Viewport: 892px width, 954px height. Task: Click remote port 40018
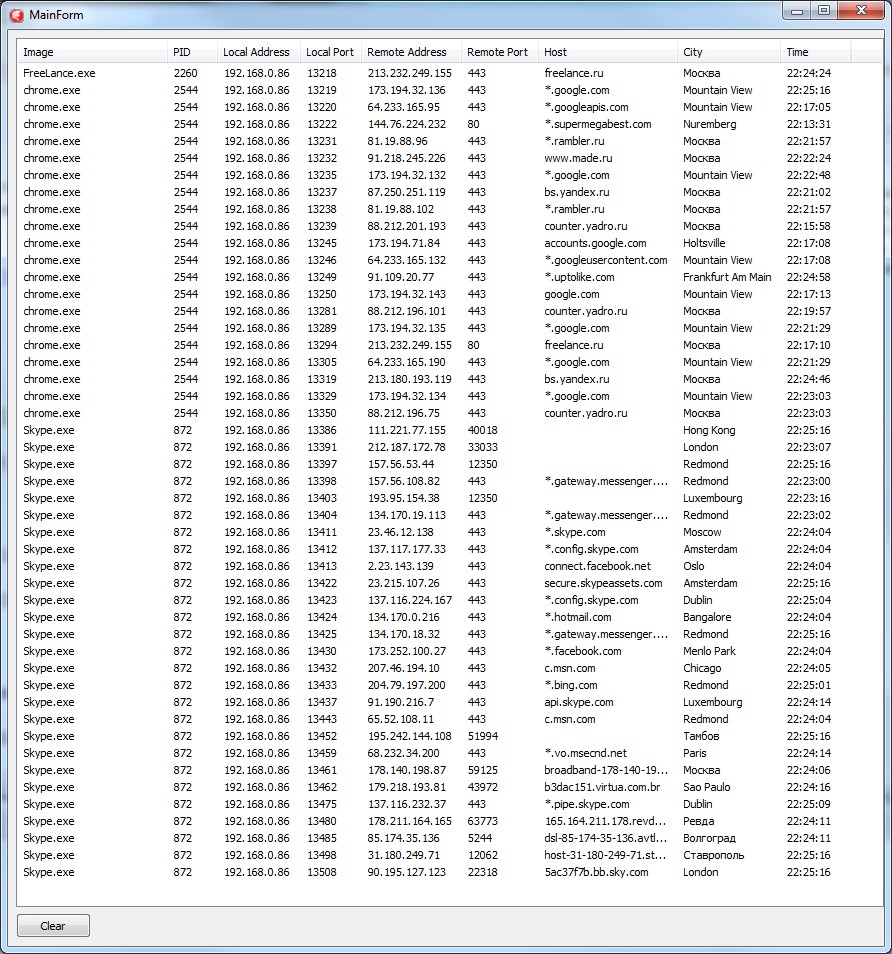[483, 431]
